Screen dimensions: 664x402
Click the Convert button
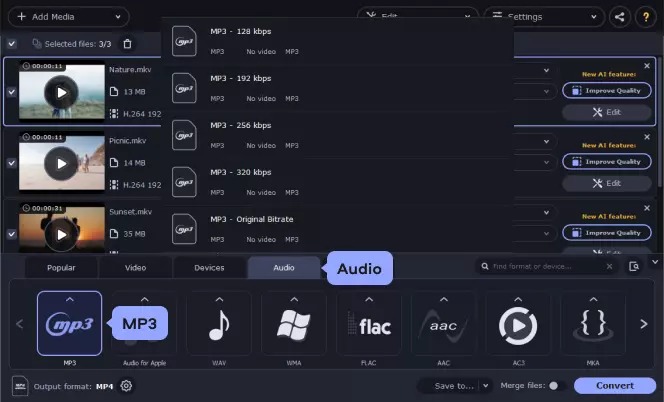[x=615, y=385]
